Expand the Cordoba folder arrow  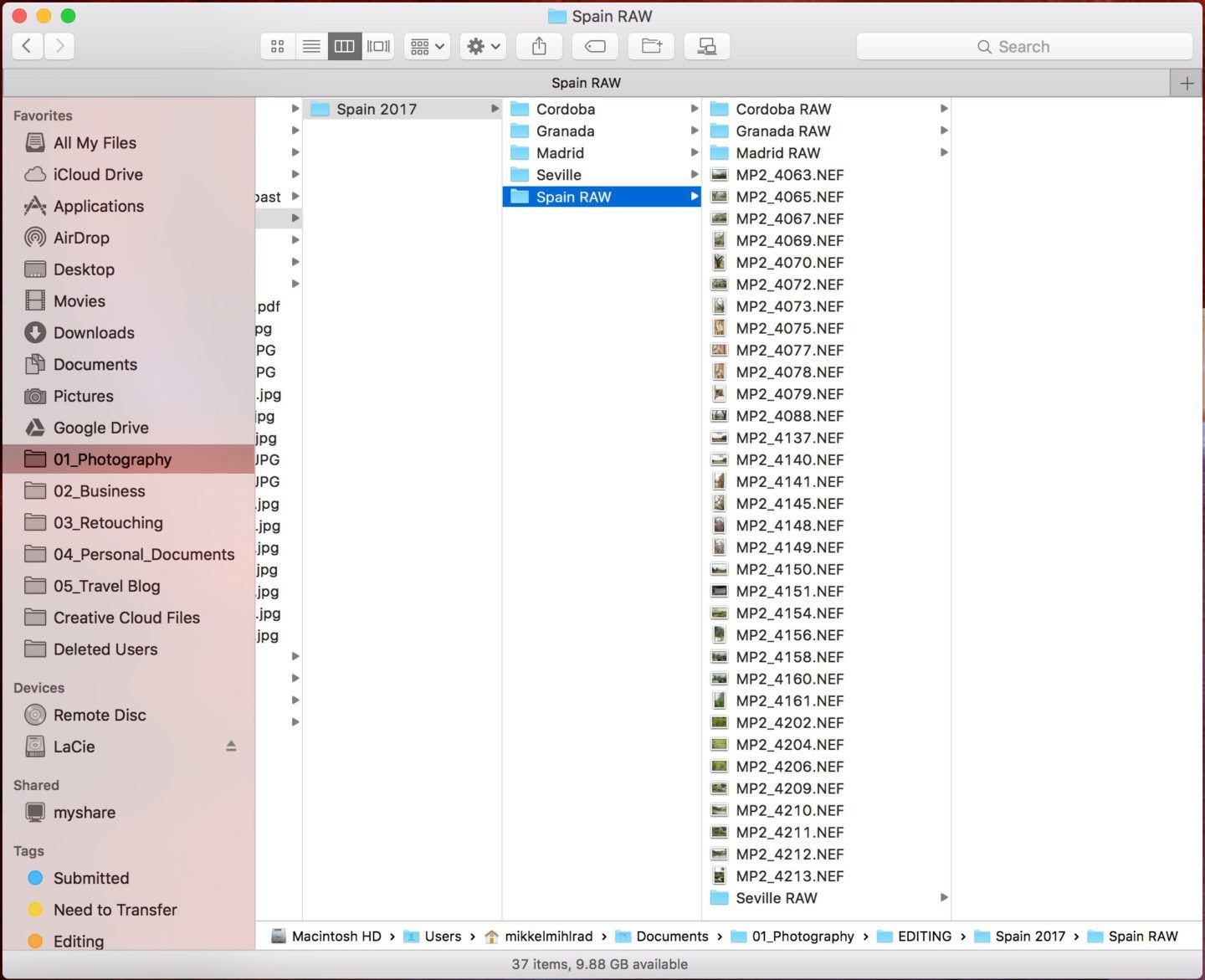695,109
